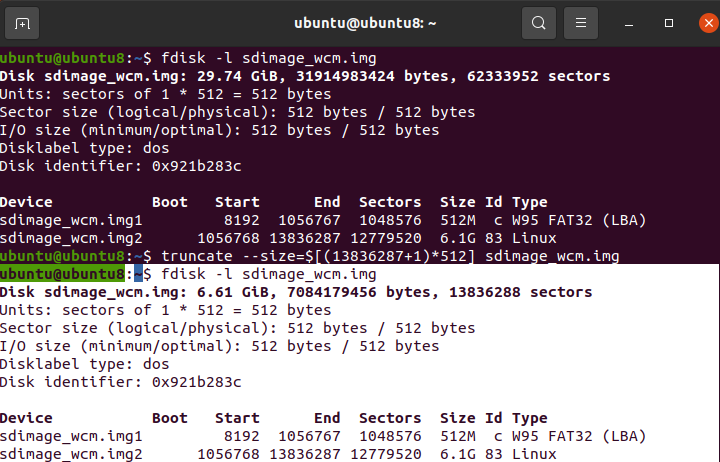Click the Sectors column header in the first table
720x462 pixels.
click(390, 202)
